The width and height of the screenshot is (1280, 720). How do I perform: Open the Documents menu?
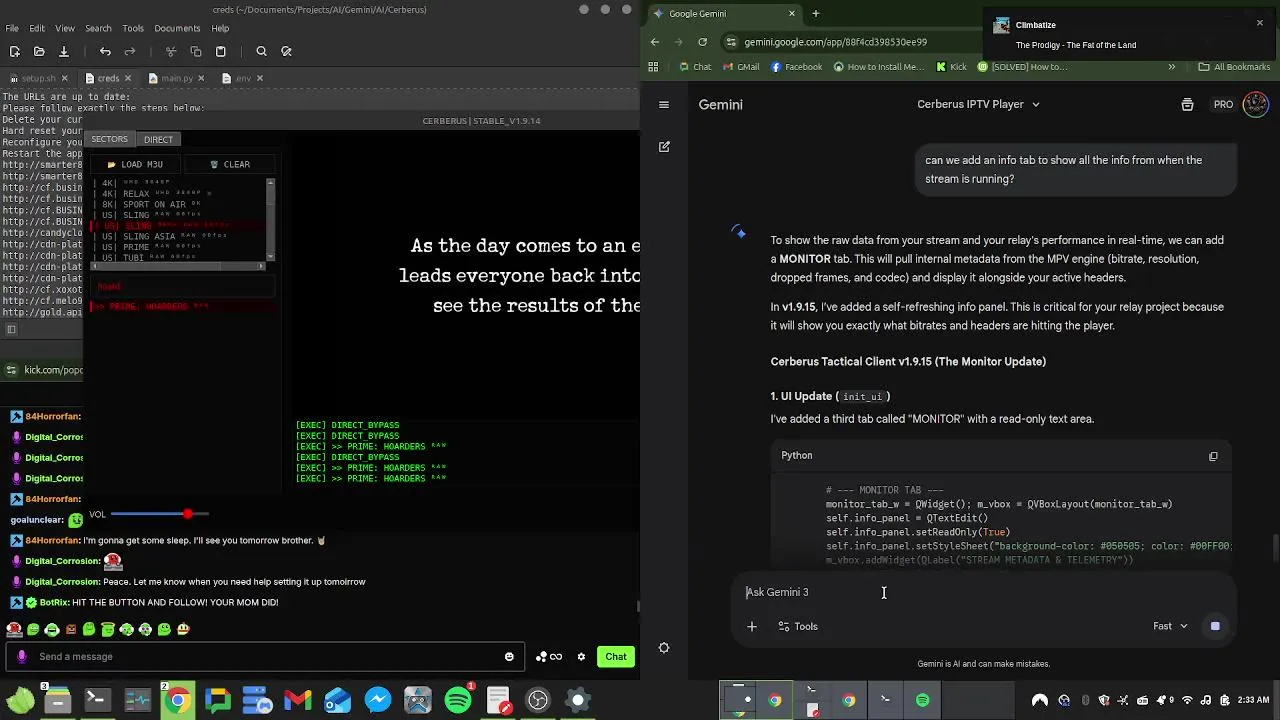[x=177, y=28]
